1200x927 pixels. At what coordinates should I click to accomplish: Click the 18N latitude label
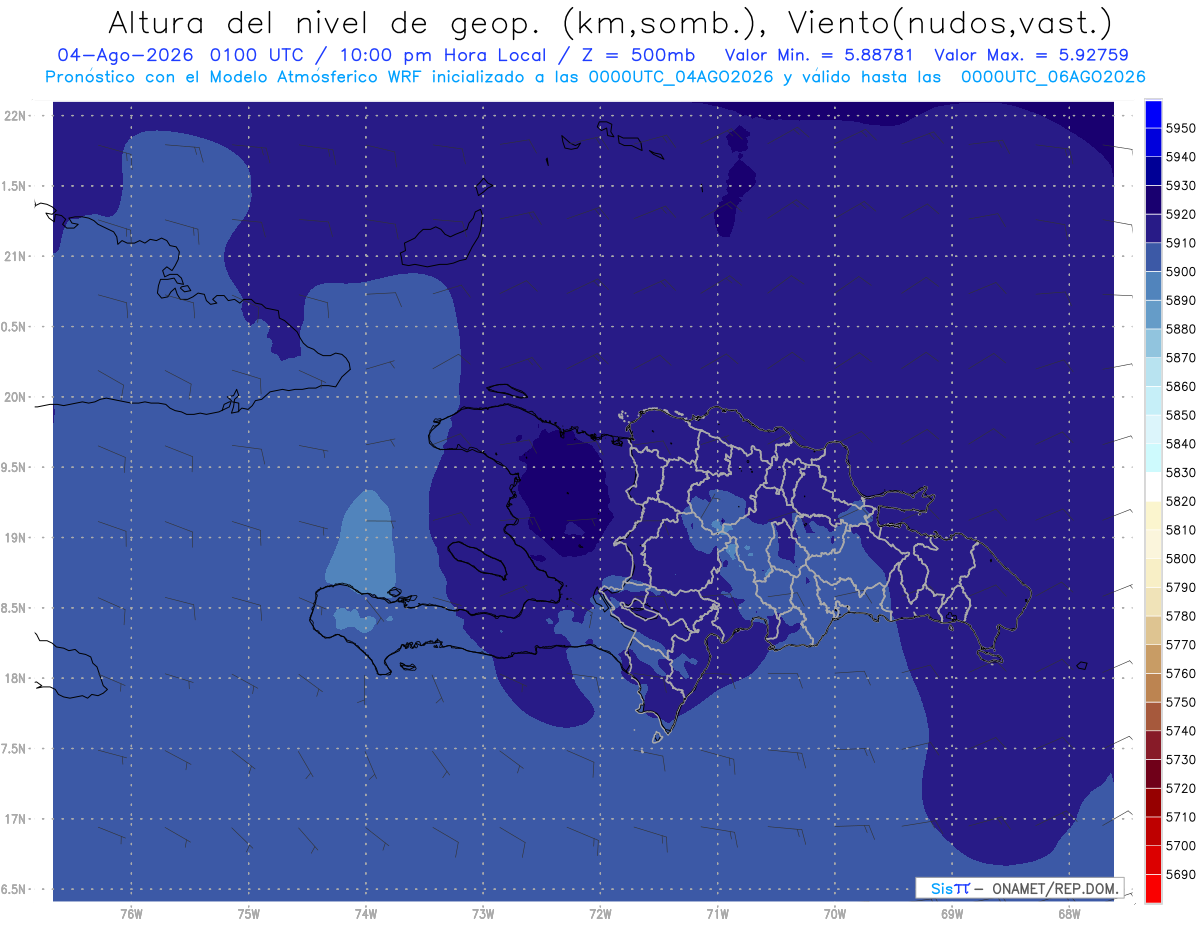(x=16, y=679)
